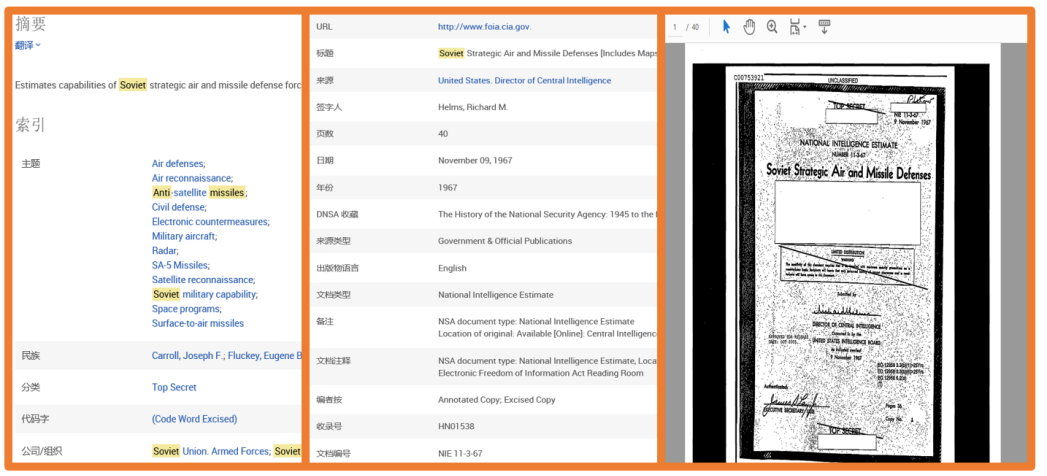1047x476 pixels.
Task: Click the Air reconnaissance subject link
Action: tap(192, 178)
